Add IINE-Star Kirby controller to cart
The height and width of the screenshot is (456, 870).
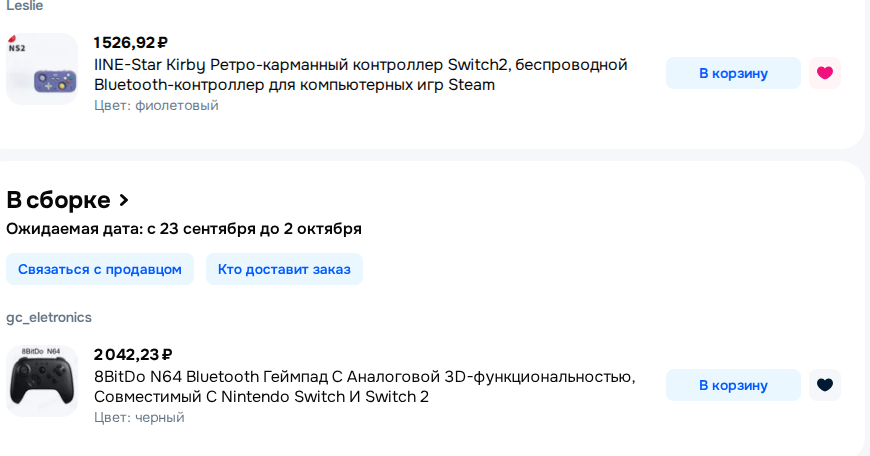[x=733, y=73]
